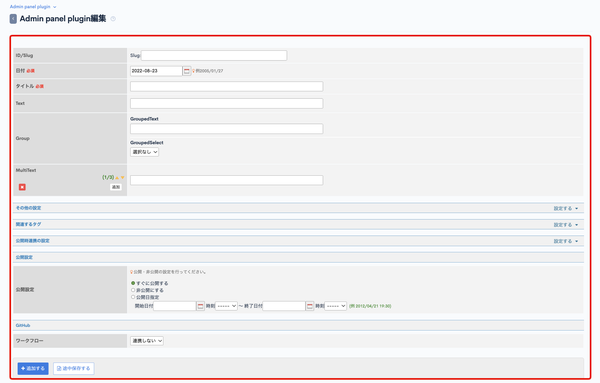This screenshot has height=383, width=600.
Task: Select the すぐに公開する radio option
Action: (133, 283)
